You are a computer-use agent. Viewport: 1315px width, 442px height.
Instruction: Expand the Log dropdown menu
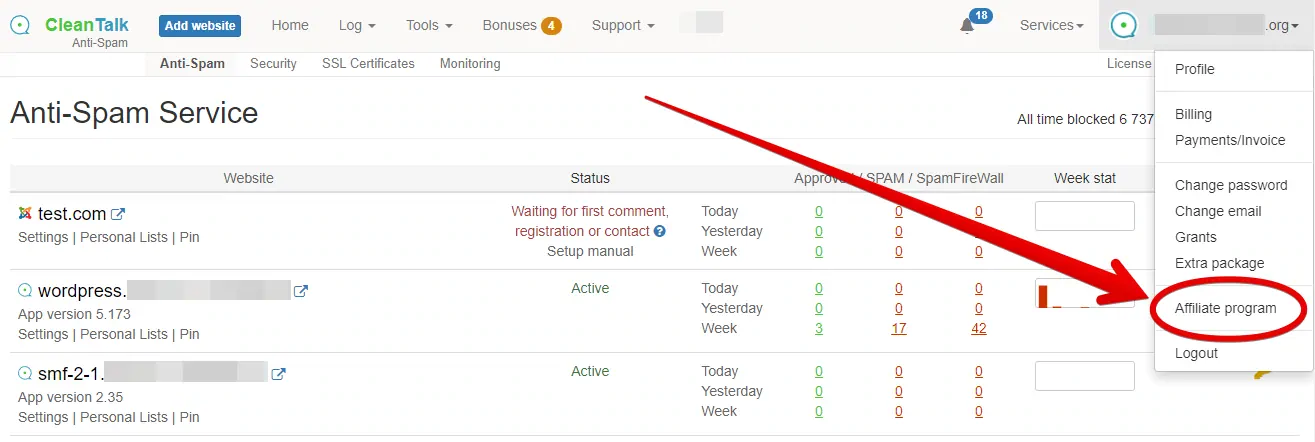click(x=357, y=25)
